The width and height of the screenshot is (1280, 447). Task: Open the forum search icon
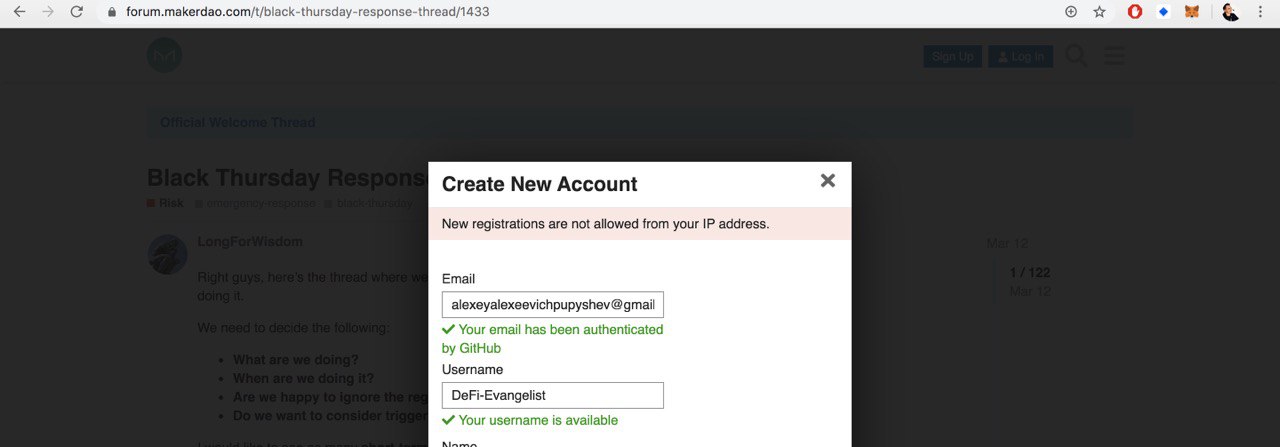pos(1076,55)
